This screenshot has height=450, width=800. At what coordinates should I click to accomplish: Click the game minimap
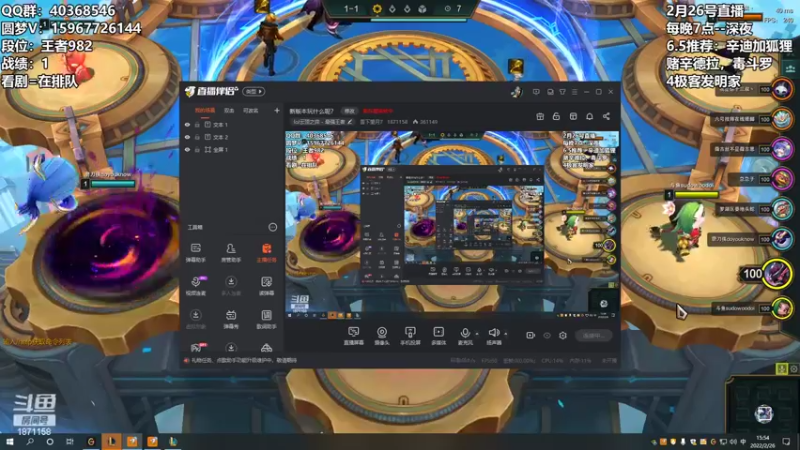[764, 405]
